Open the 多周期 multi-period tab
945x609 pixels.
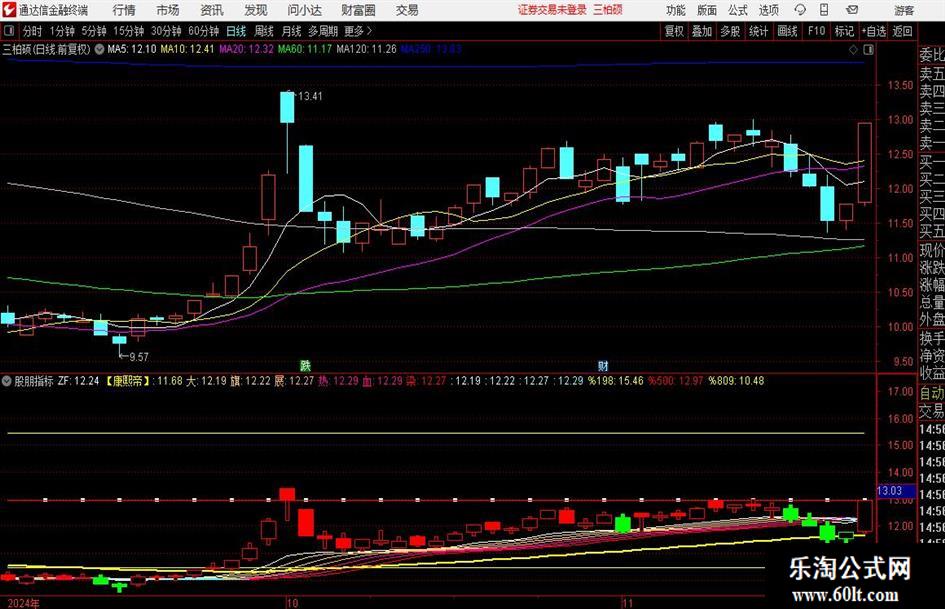point(323,31)
